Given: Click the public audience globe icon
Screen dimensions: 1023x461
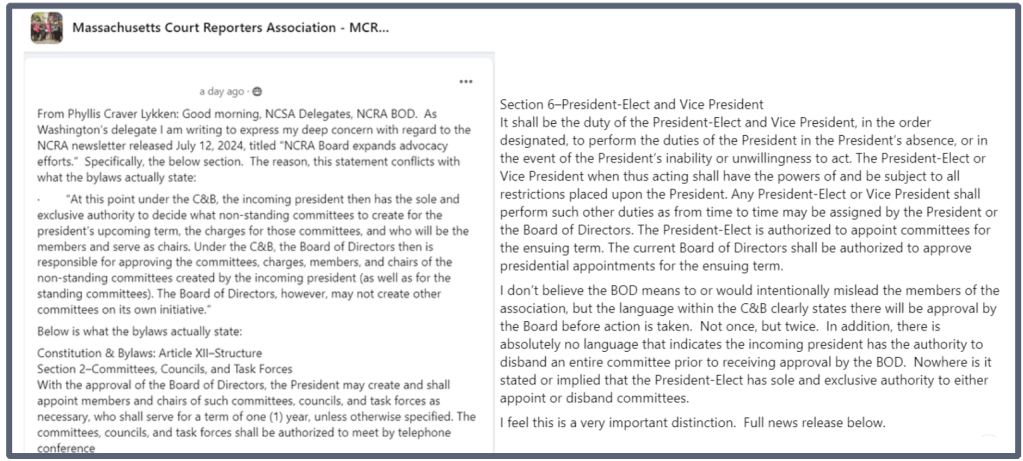Looking at the screenshot, I should point(259,92).
